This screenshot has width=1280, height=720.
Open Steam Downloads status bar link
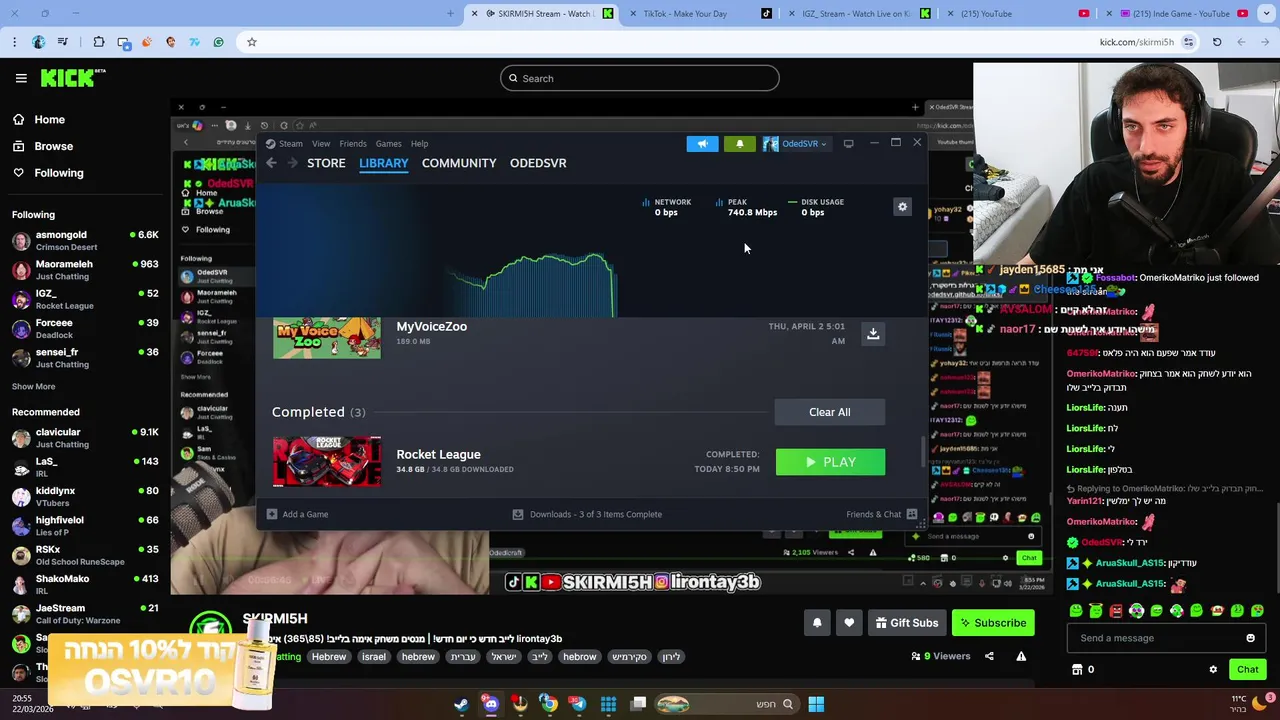[587, 514]
